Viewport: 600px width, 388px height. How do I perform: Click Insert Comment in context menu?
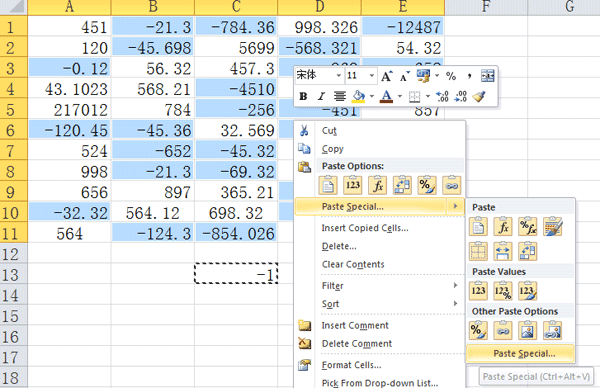(x=355, y=325)
